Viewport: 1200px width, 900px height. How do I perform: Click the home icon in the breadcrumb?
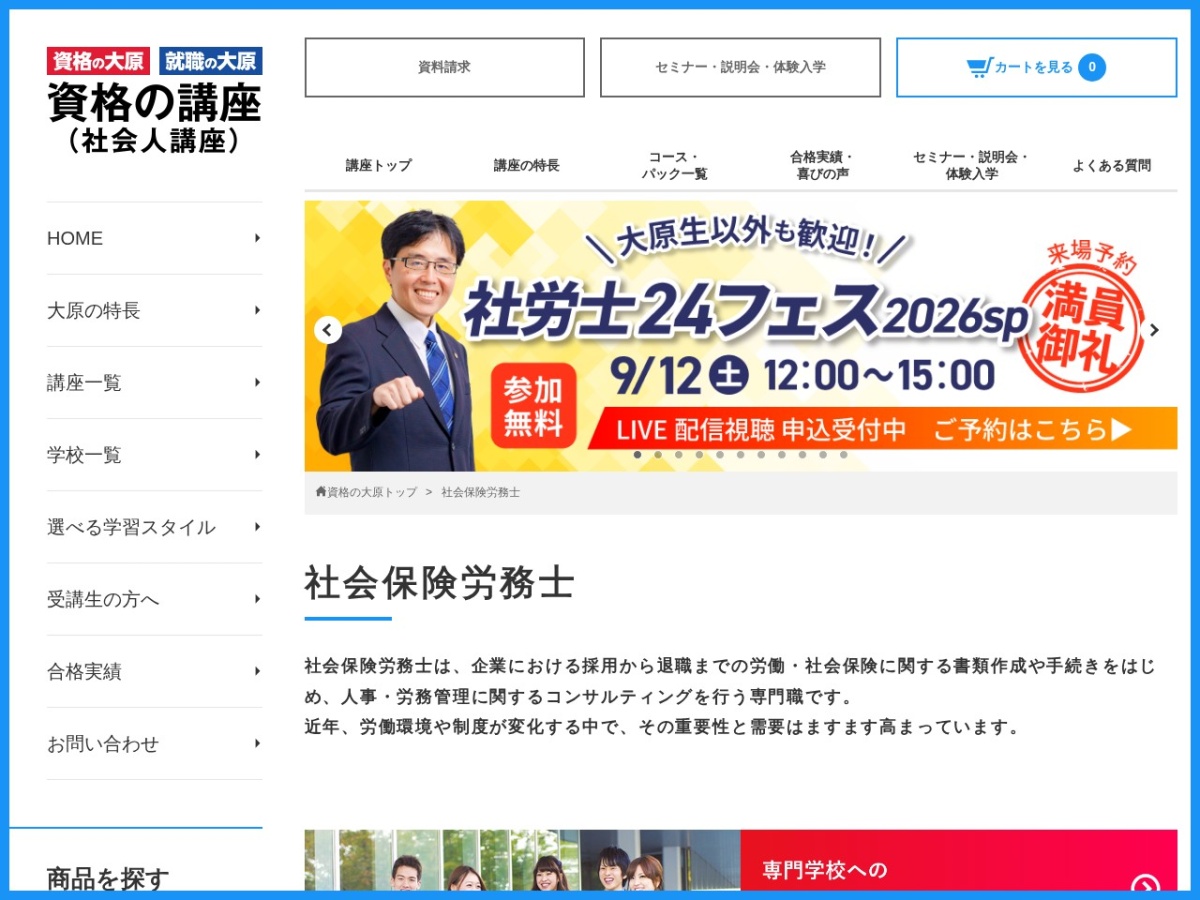(321, 492)
